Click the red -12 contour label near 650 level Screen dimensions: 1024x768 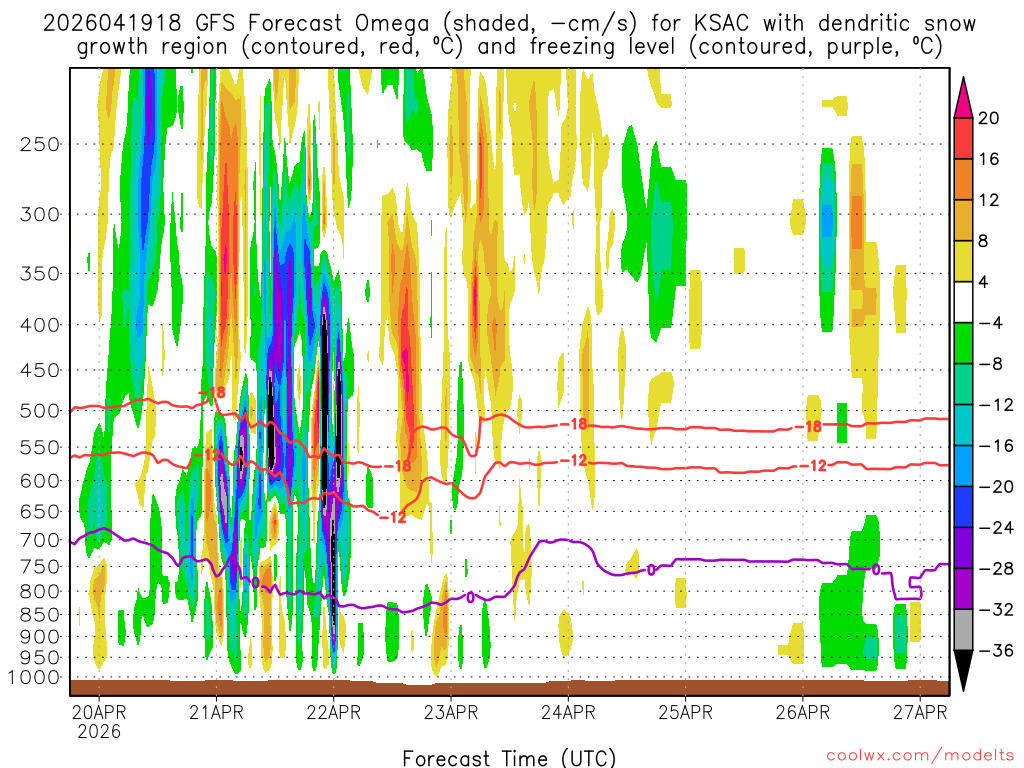[393, 517]
